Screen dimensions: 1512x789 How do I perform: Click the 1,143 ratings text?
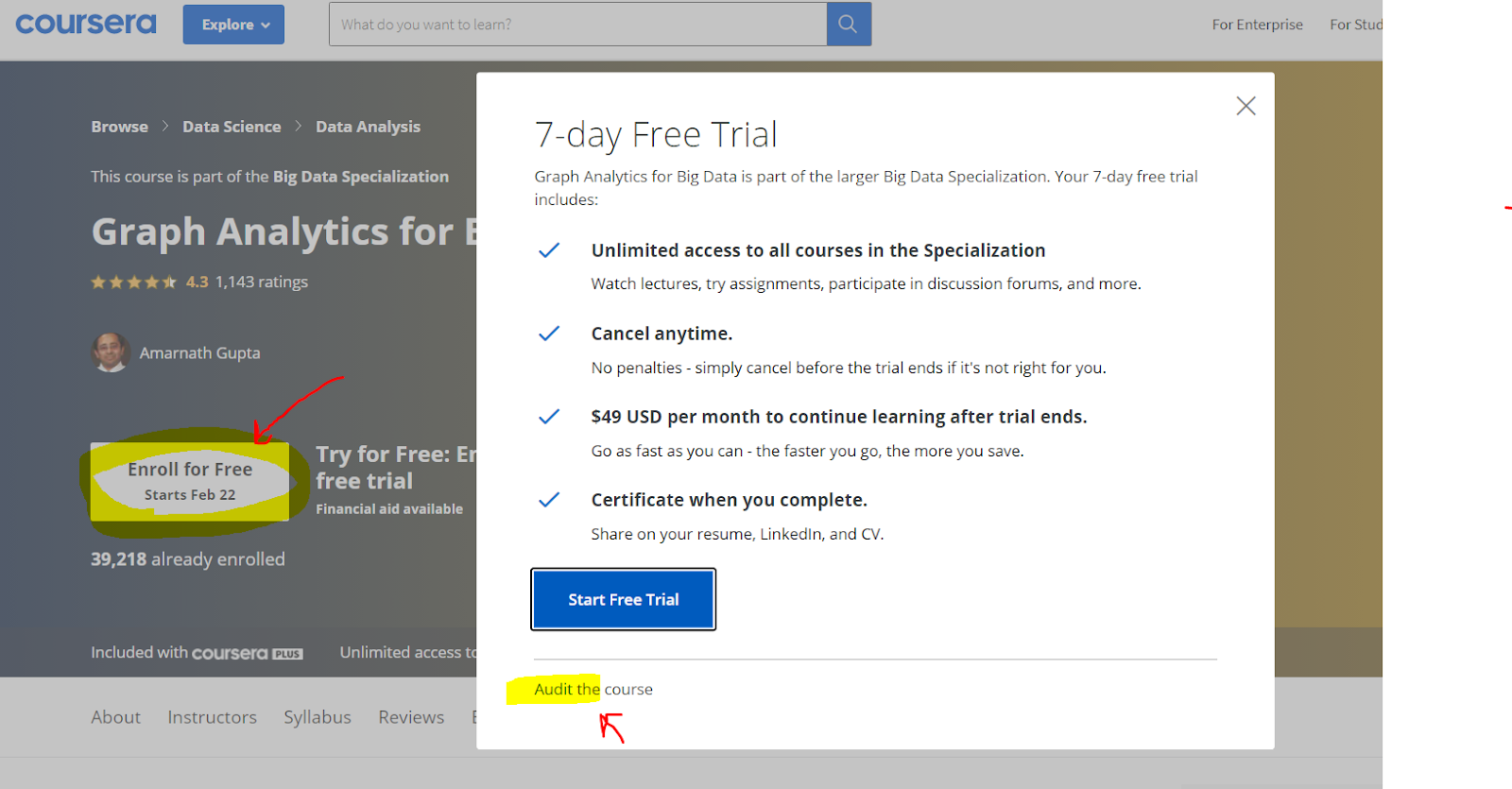262,282
